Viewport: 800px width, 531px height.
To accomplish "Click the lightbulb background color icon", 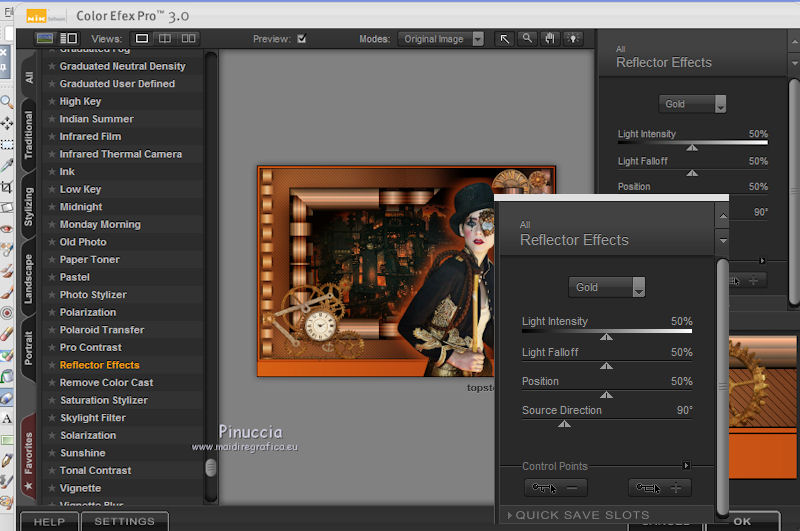I will [x=572, y=39].
